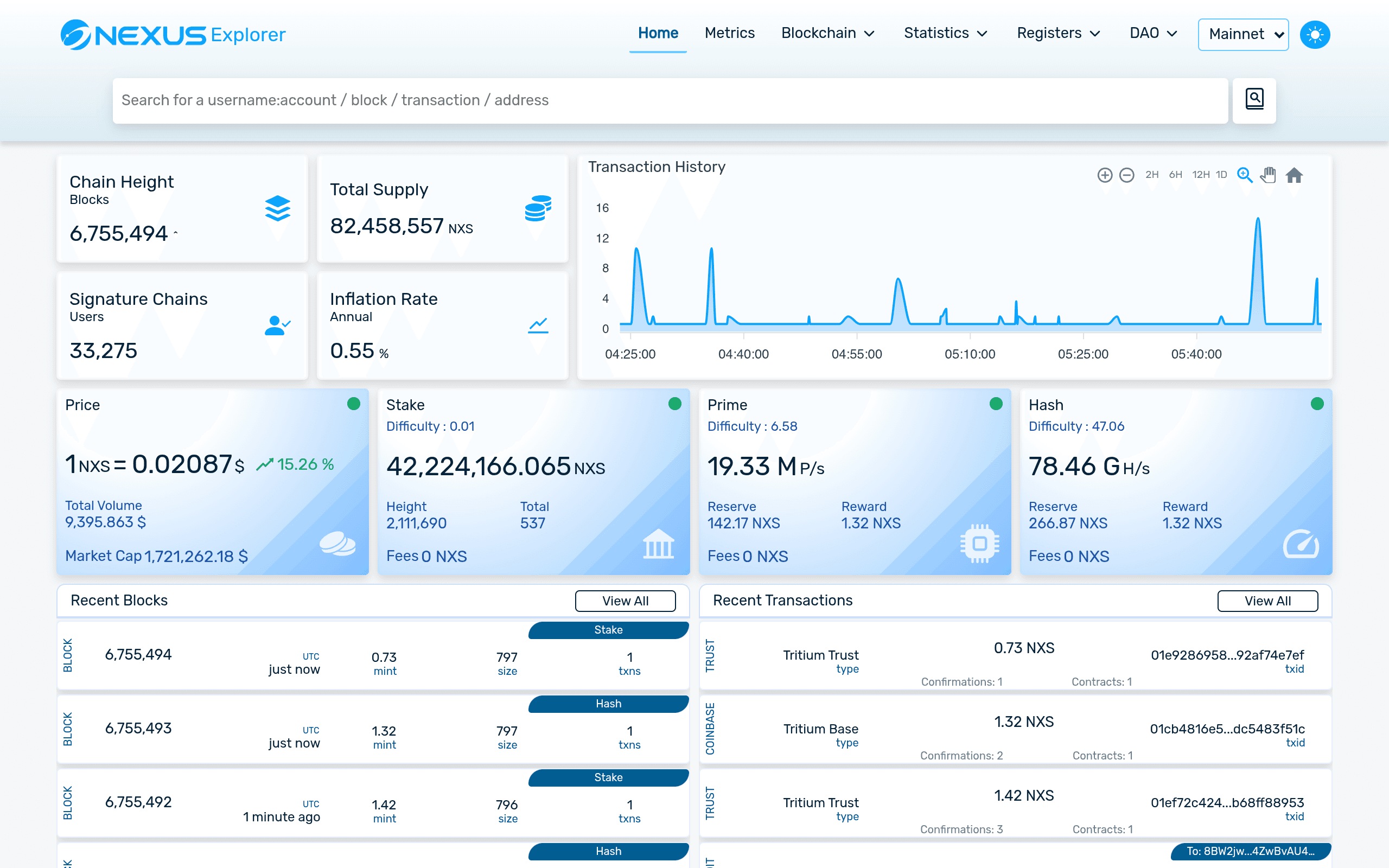Toggle the light/dark theme sun button
The width and height of the screenshot is (1389, 868).
(x=1314, y=34)
